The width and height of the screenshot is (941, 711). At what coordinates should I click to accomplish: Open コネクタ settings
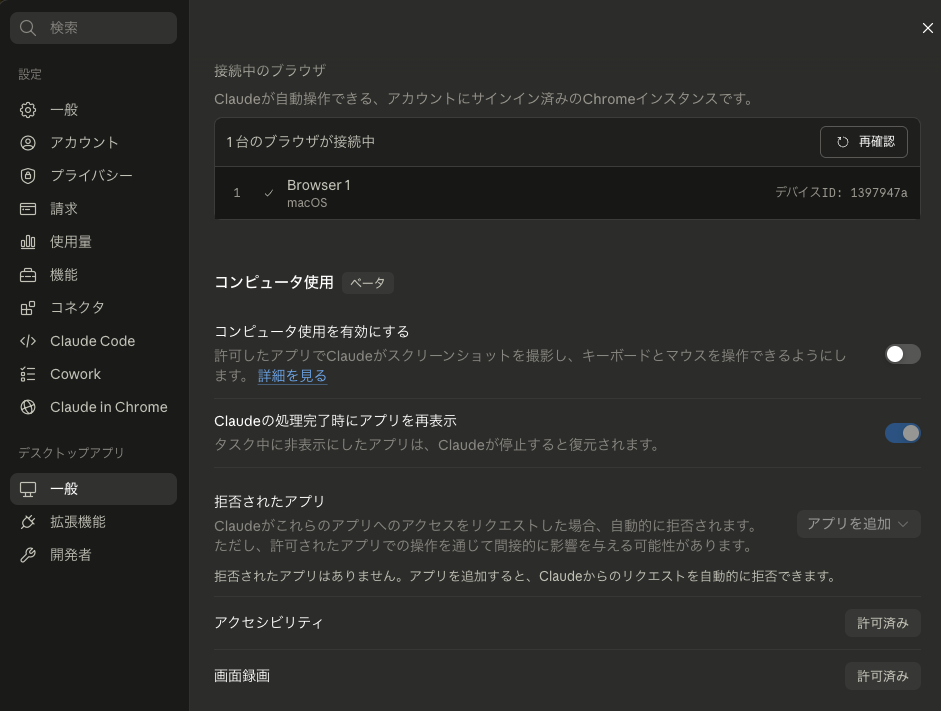pos(93,308)
